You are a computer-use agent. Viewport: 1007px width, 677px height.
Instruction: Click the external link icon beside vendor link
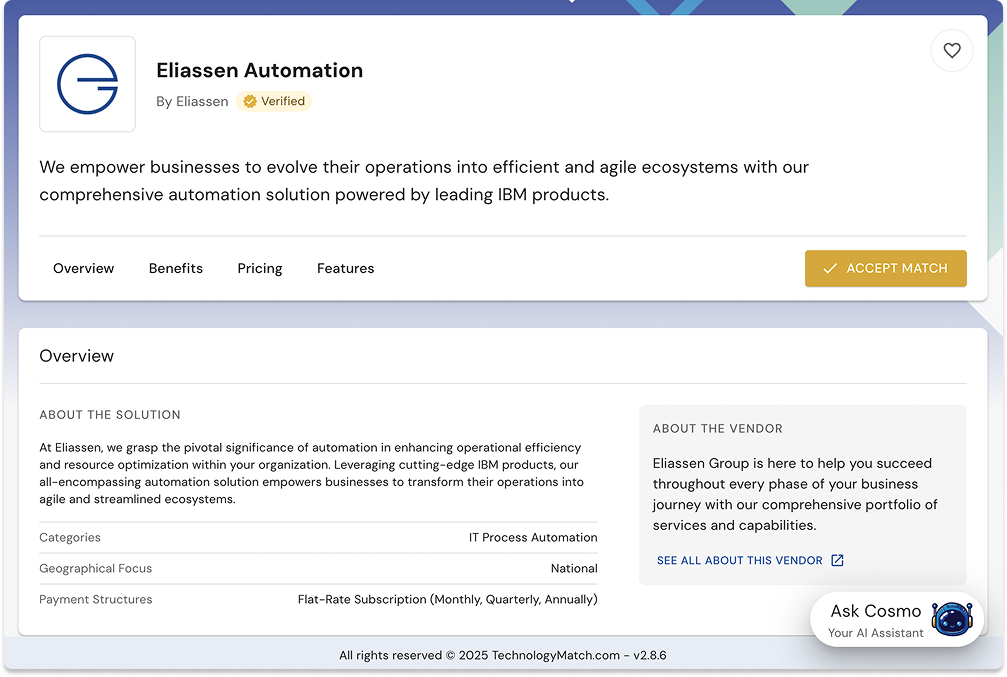tap(837, 560)
